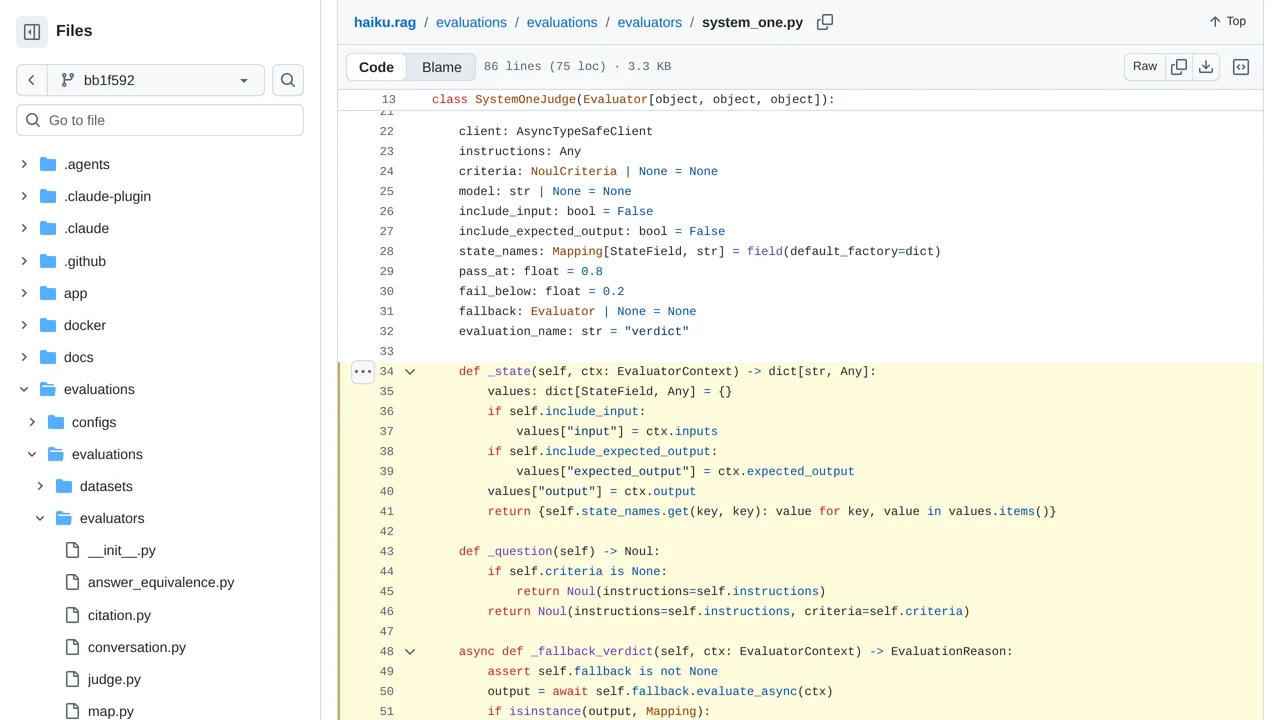Screen dimensions: 1280x720
Task: Click the Files panel heading
Action: pos(74,31)
